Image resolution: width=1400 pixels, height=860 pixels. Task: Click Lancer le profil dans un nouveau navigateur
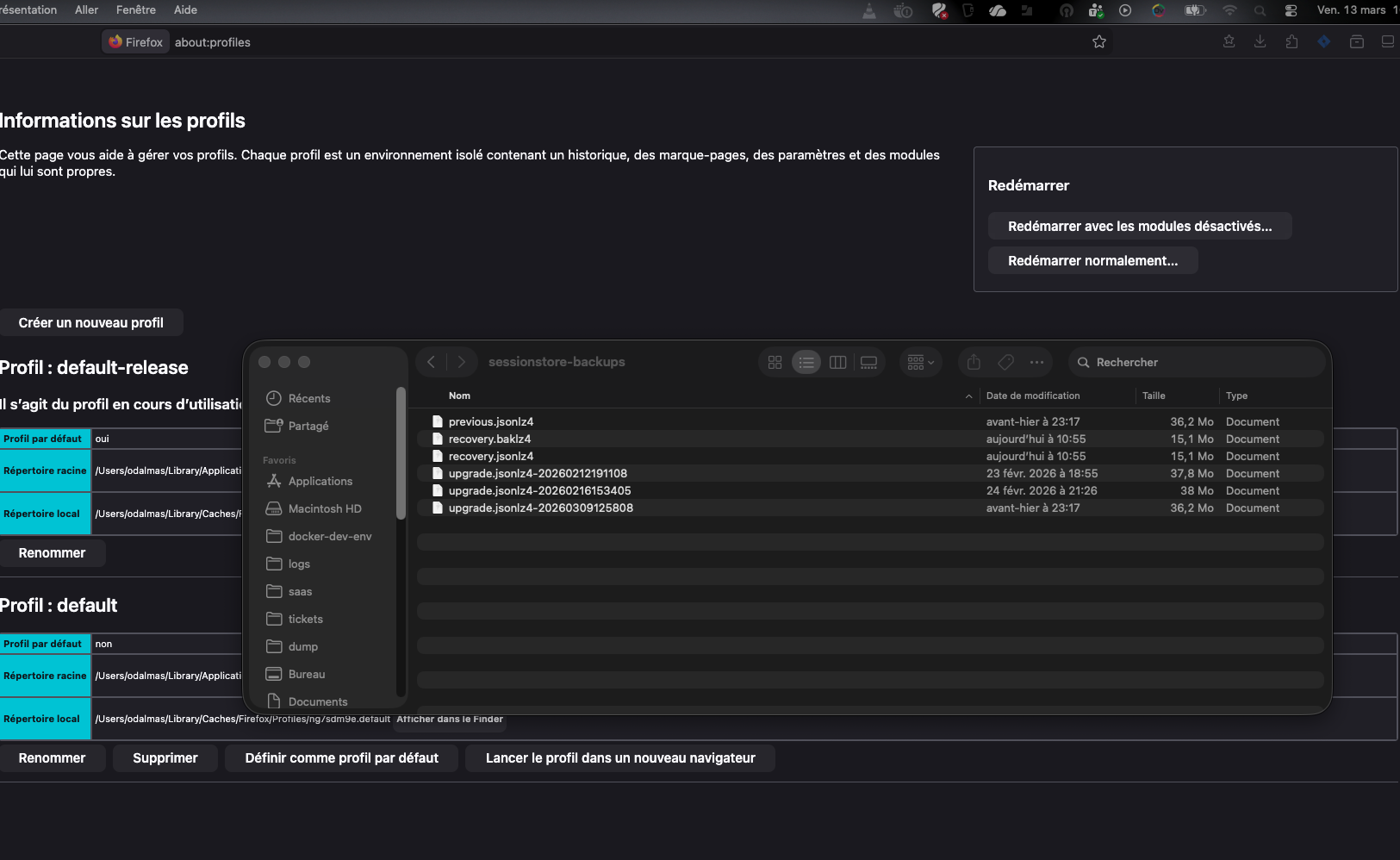tap(620, 757)
